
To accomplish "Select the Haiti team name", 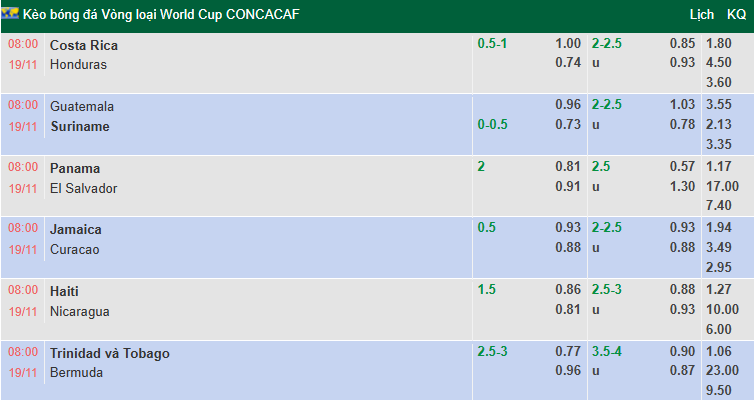I will point(64,291).
